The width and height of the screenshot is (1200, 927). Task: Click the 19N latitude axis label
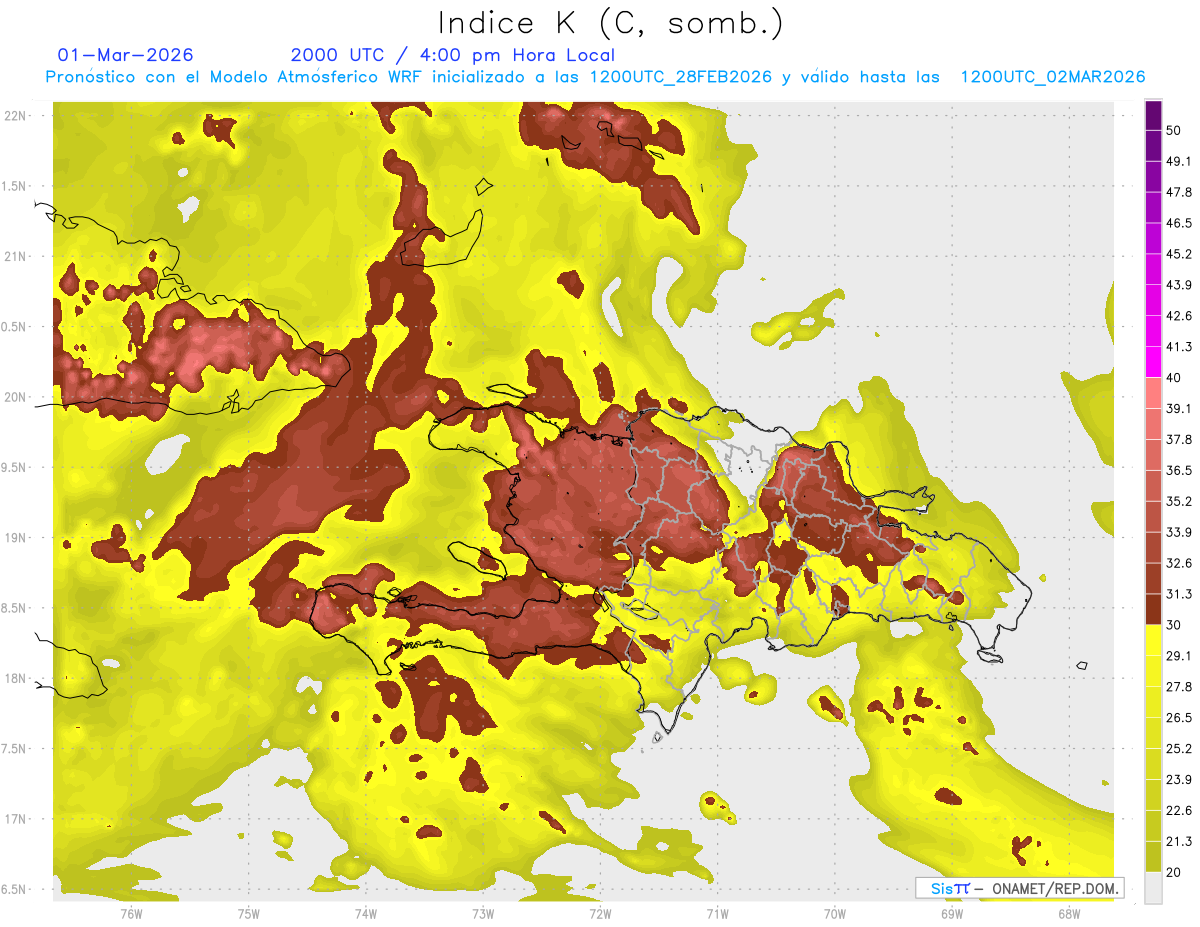click(x=15, y=538)
